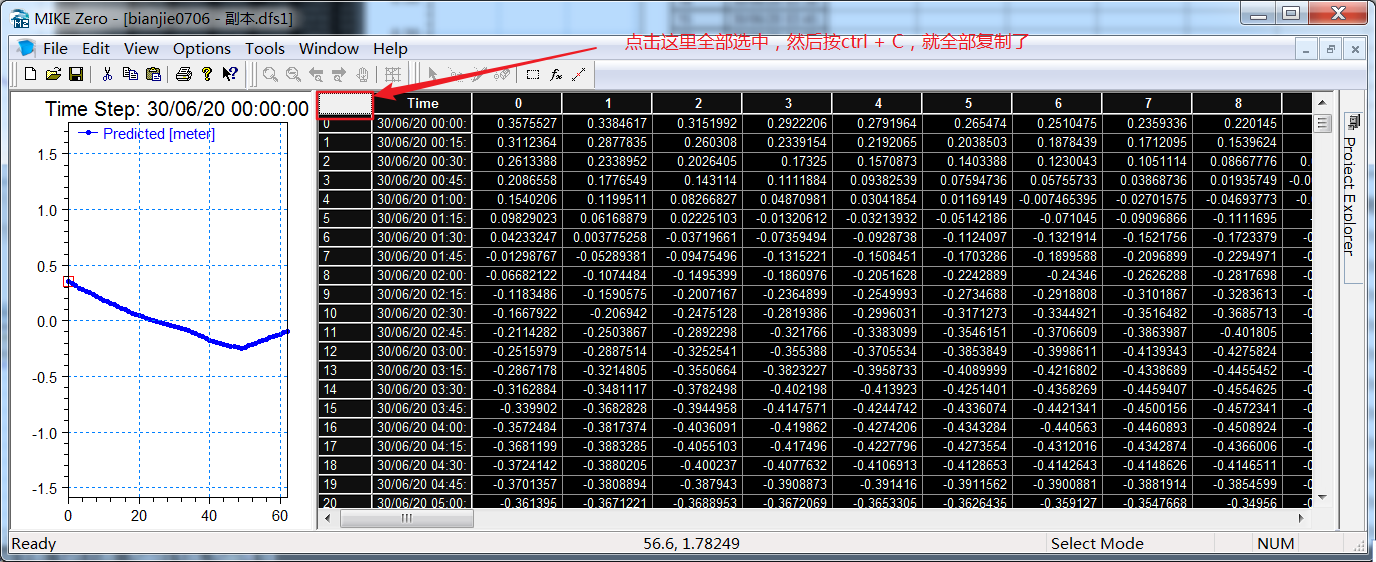Click the yellow question mark Help icon
The height and width of the screenshot is (562, 1376).
coord(207,73)
